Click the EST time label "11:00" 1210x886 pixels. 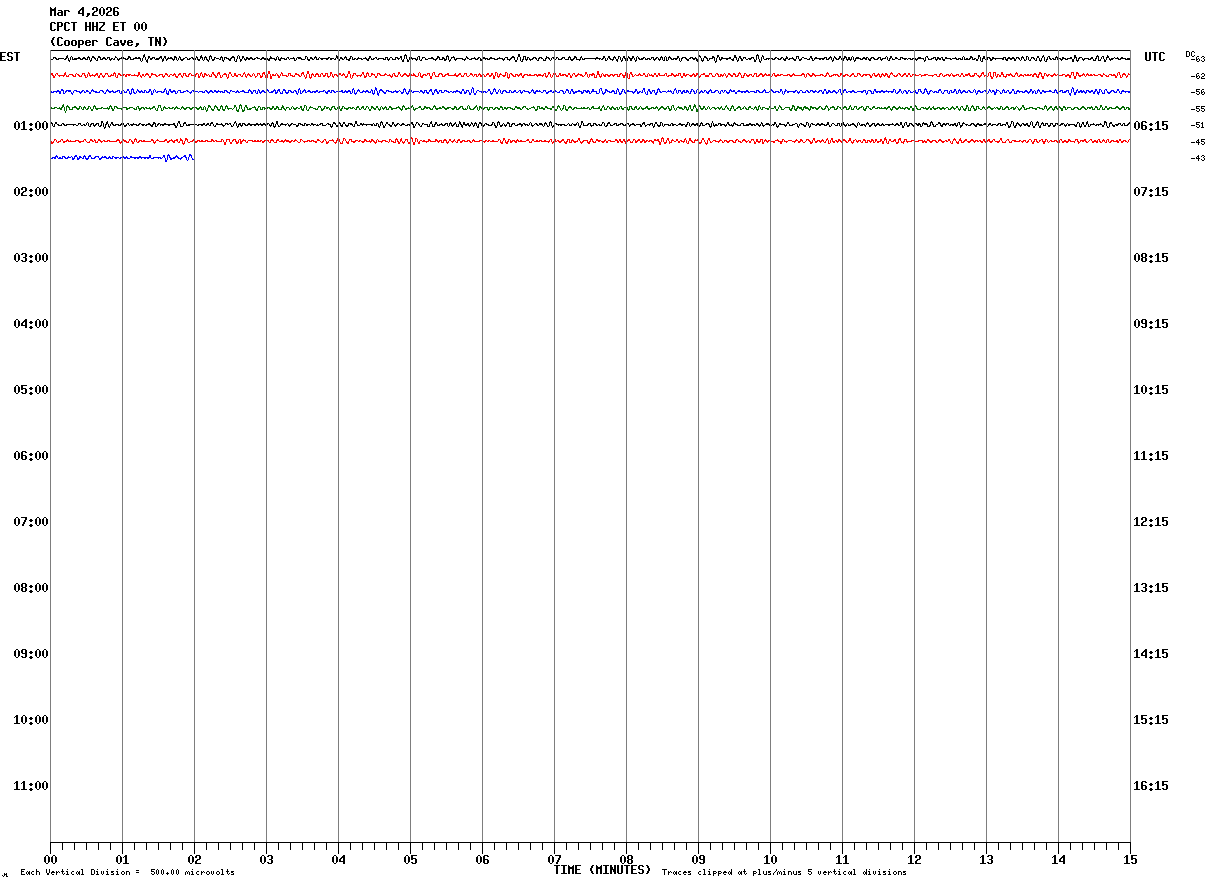31,786
